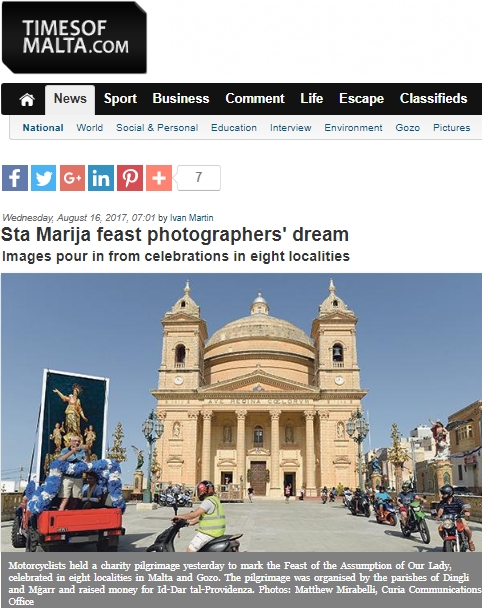482x608 pixels.
Task: Click the Times of Malta logo
Action: (74, 38)
